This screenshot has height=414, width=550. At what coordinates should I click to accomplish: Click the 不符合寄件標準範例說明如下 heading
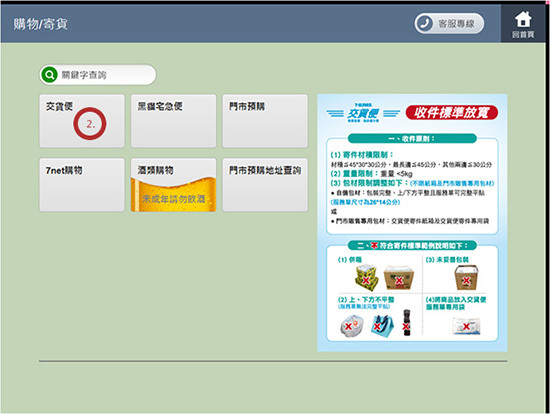pyautogui.click(x=412, y=245)
